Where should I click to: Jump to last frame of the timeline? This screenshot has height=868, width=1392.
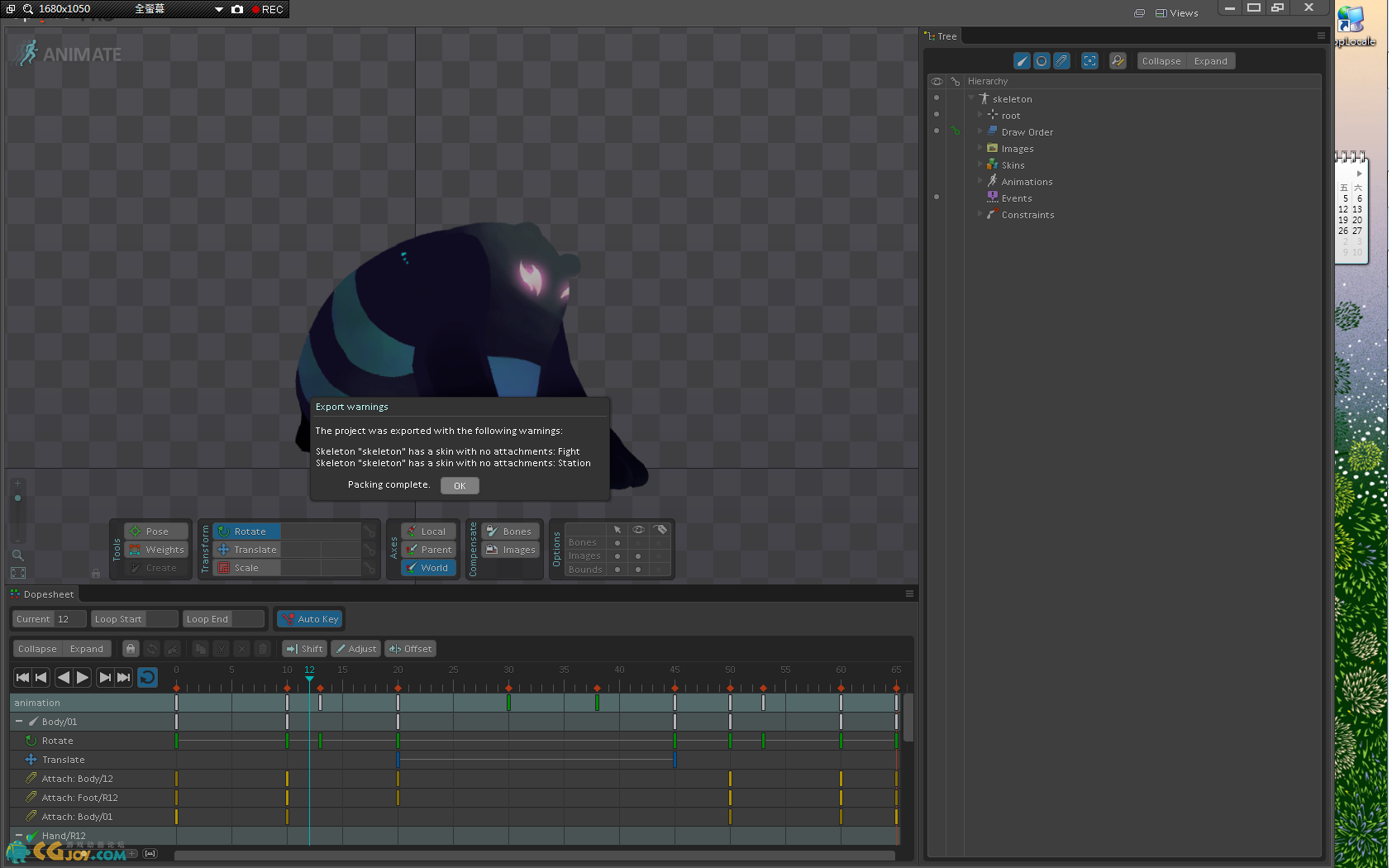pyautogui.click(x=123, y=678)
